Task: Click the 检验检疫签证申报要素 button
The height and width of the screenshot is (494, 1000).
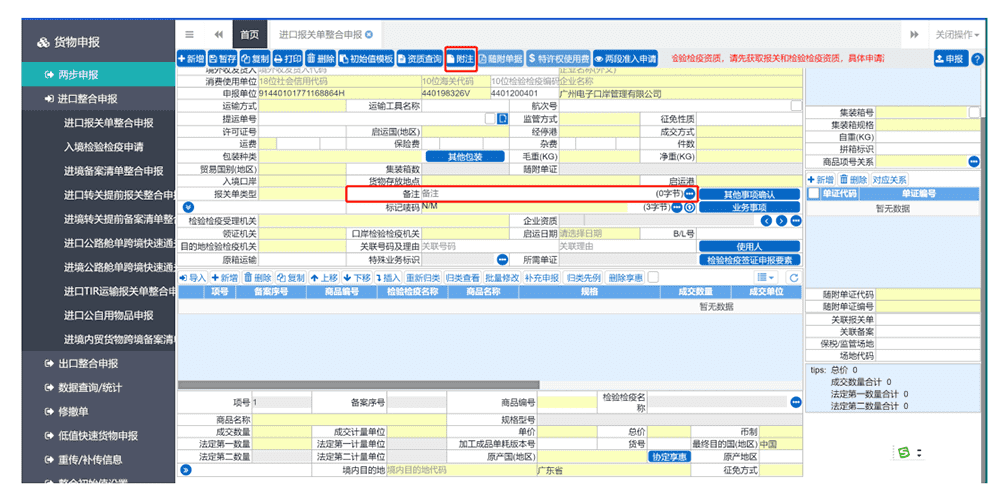Action: (749, 260)
